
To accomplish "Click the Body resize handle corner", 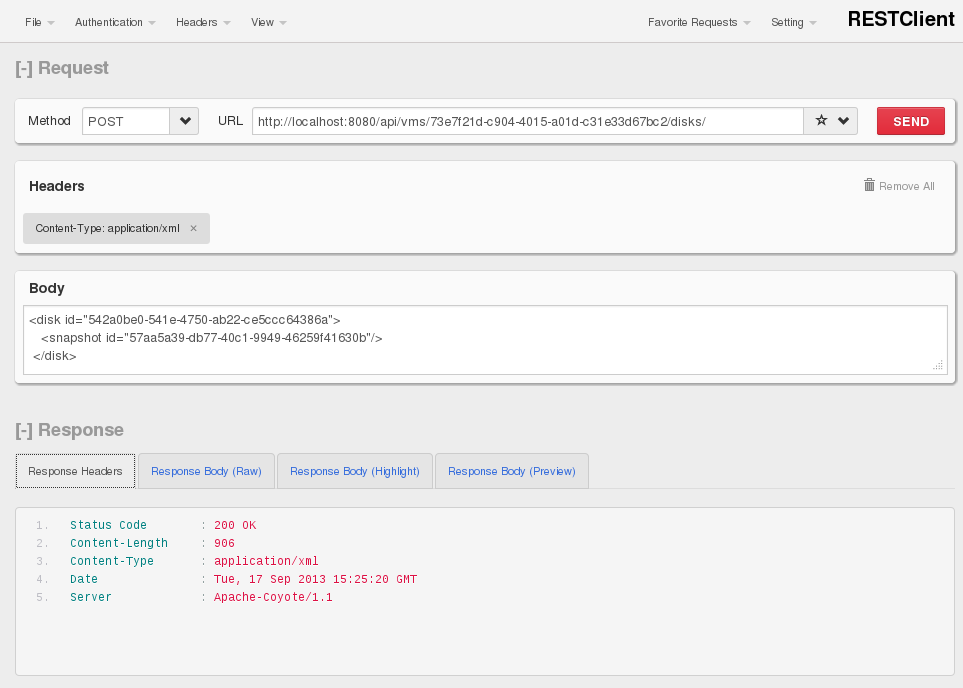I will [x=937, y=366].
